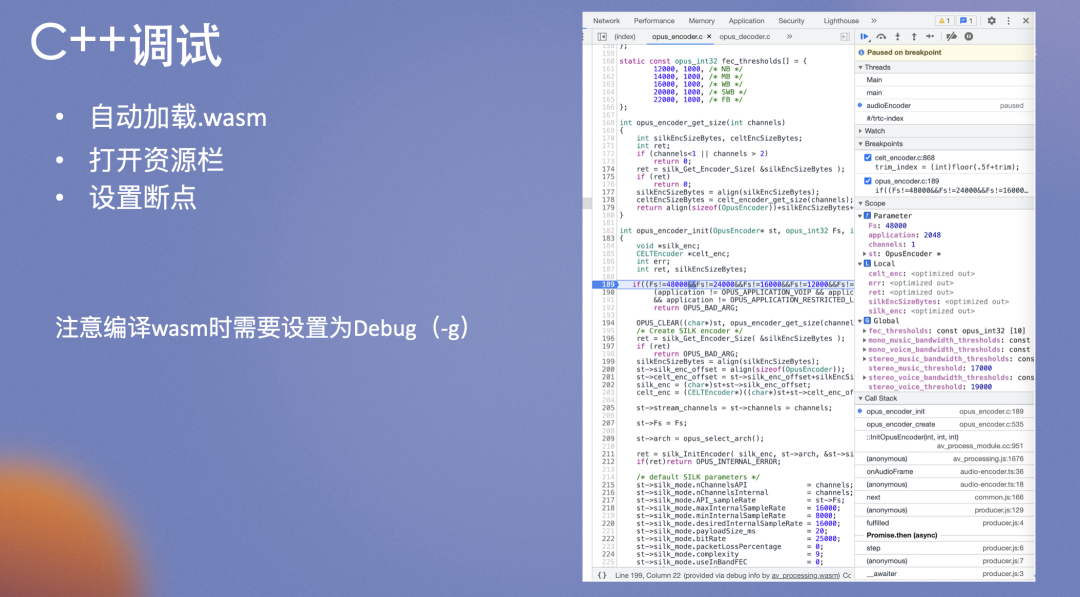Open DevTools three-dot menu
The height and width of the screenshot is (597, 1080).
tap(1008, 21)
